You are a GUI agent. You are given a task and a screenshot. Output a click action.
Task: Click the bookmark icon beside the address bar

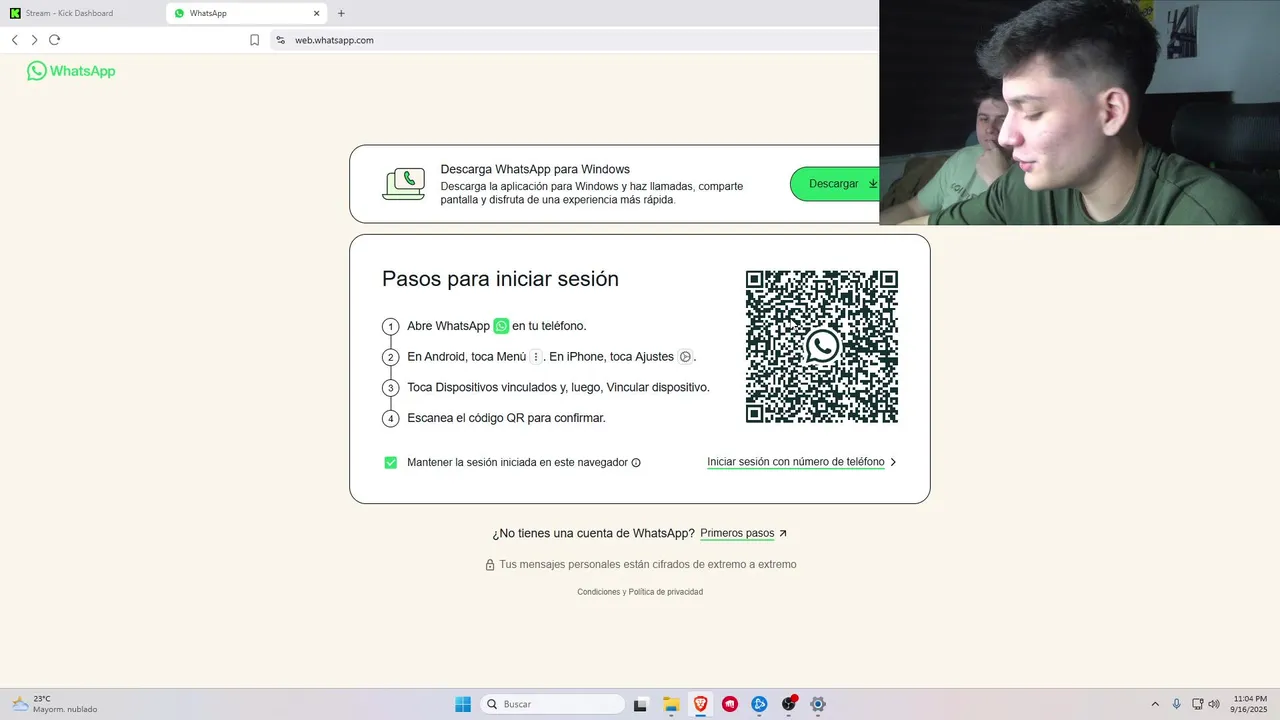click(x=254, y=40)
